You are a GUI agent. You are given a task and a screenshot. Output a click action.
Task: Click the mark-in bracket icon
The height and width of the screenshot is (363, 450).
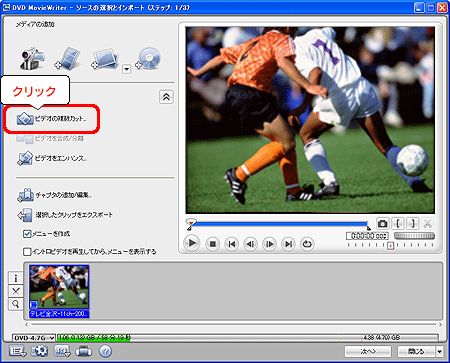point(398,223)
